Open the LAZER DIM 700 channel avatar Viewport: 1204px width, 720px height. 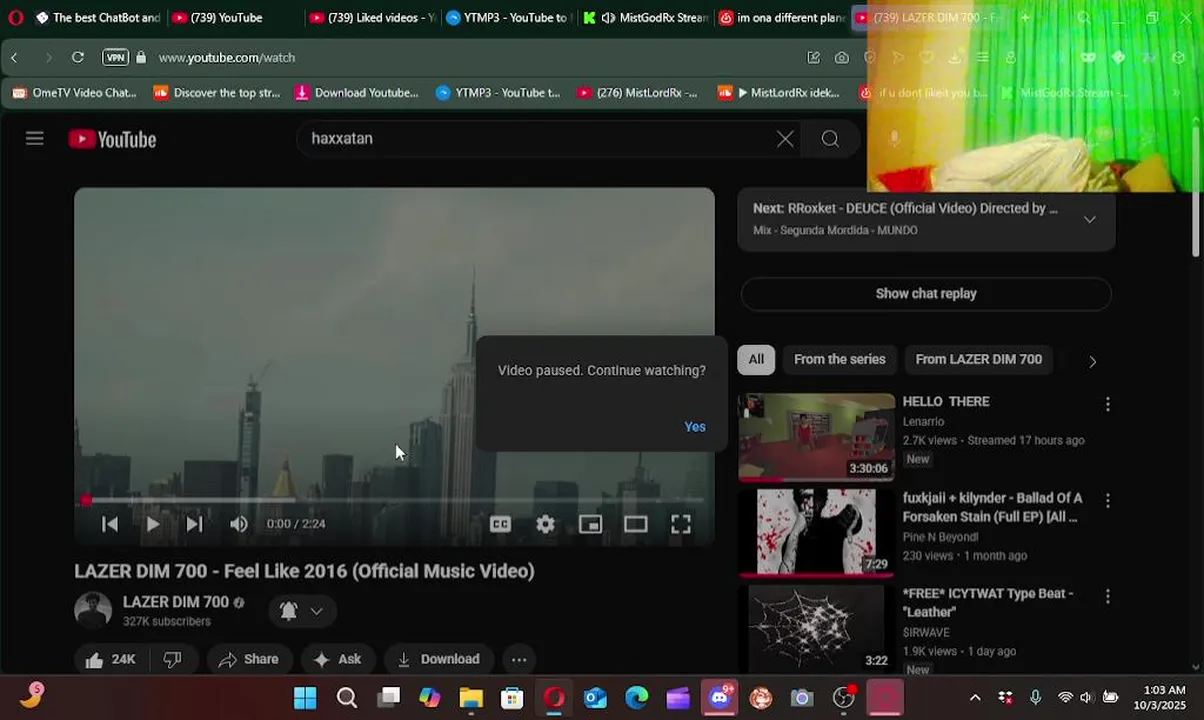[x=93, y=610]
